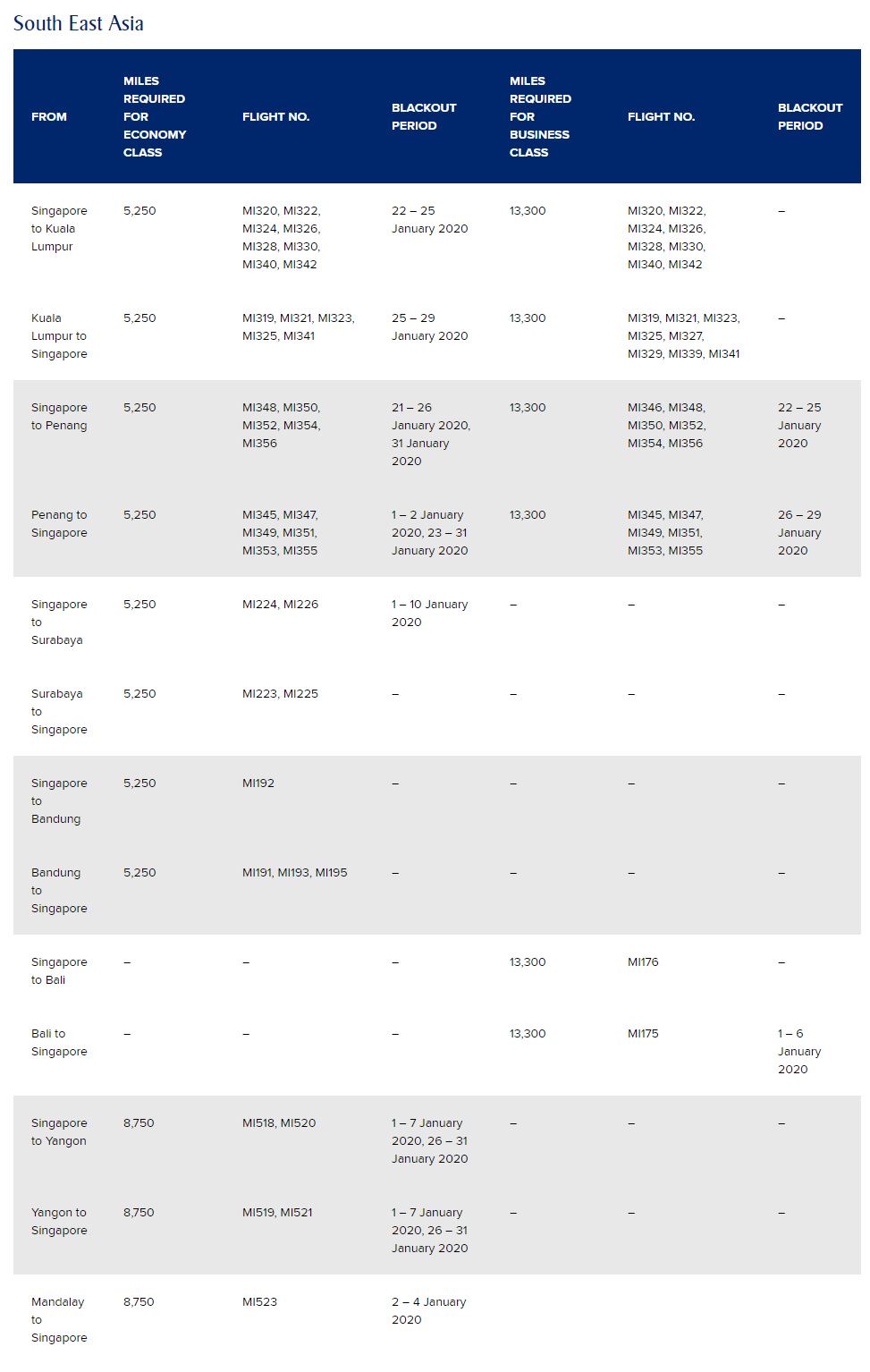Click the 1 – 6 January 2020 blackout cell

798,1051
